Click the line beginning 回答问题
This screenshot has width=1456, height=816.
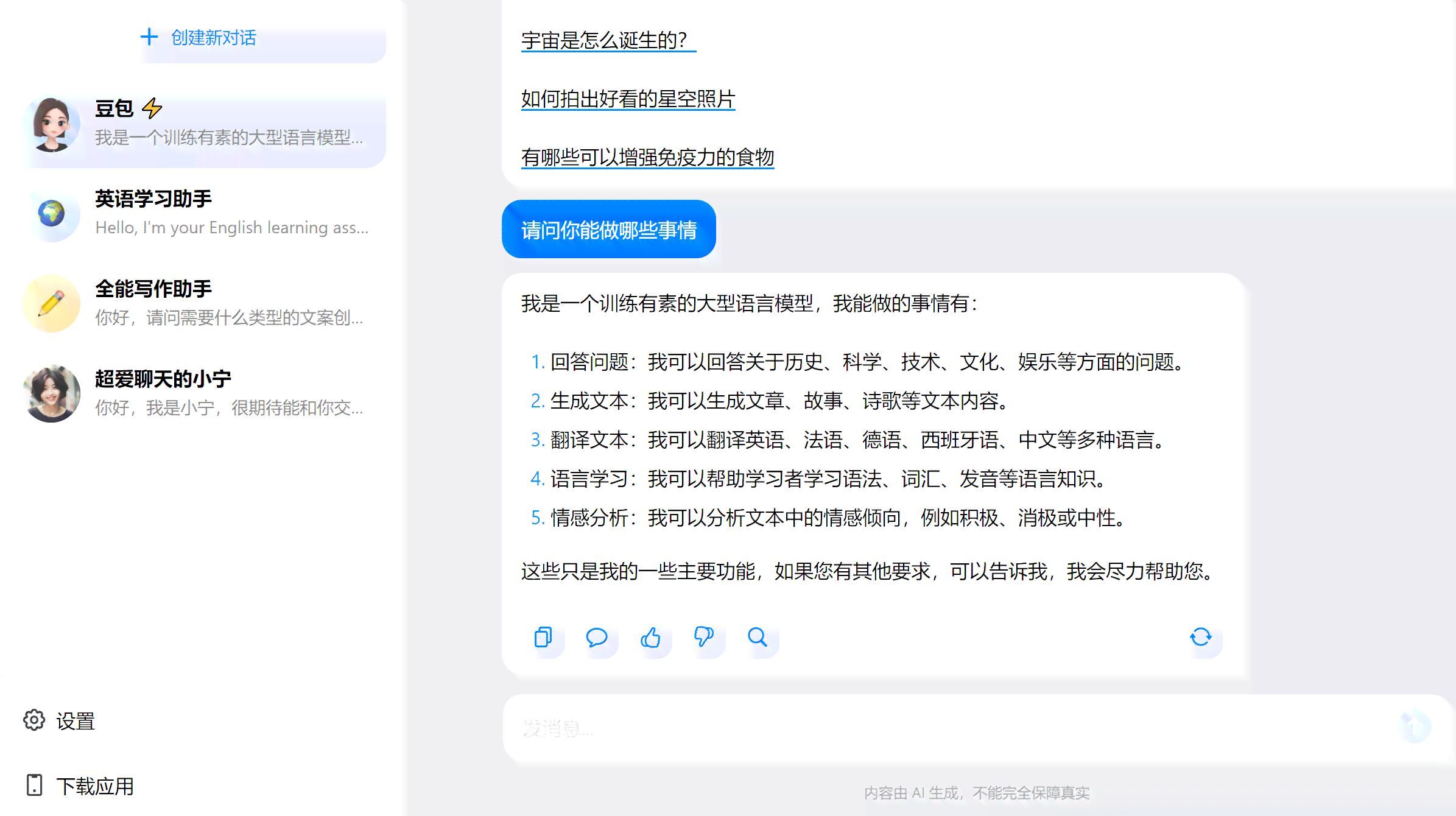[x=859, y=362]
